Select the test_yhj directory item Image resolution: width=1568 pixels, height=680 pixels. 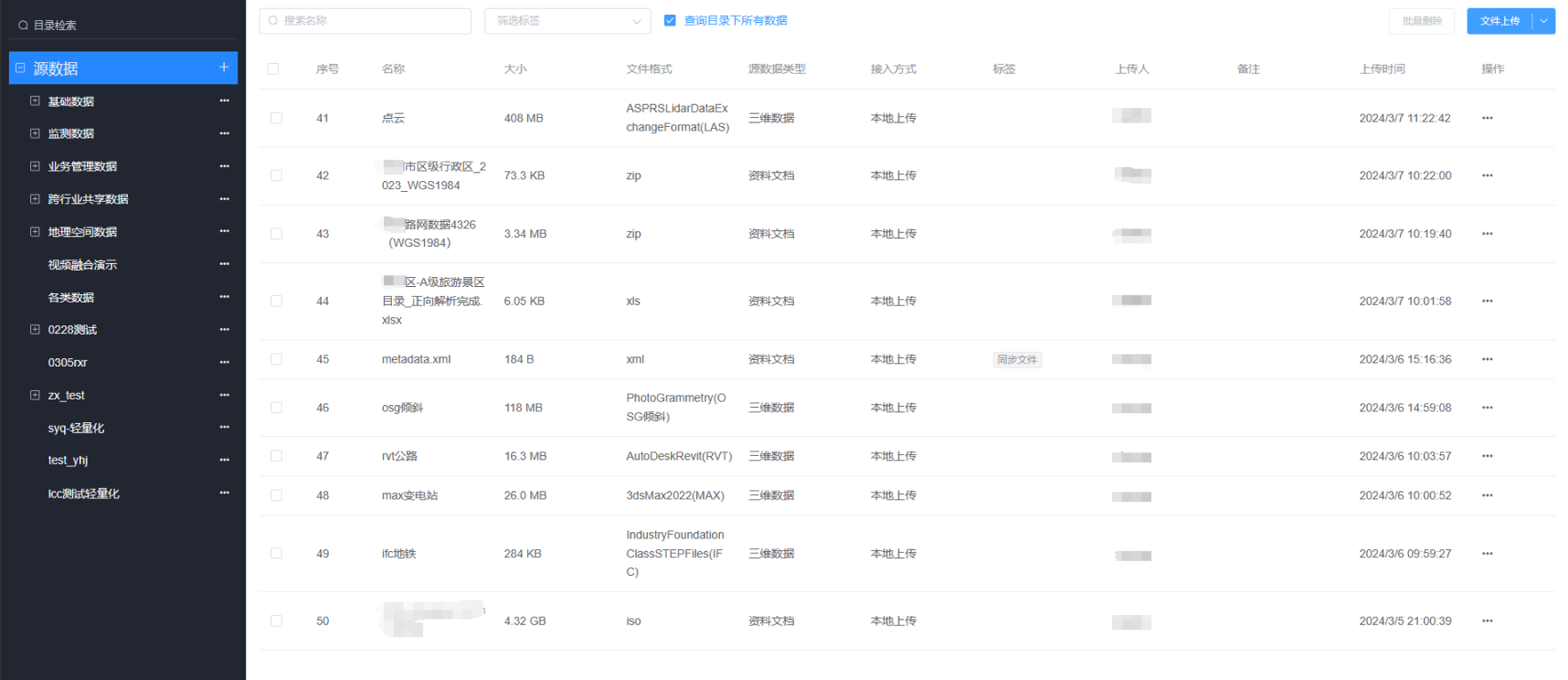(68, 461)
